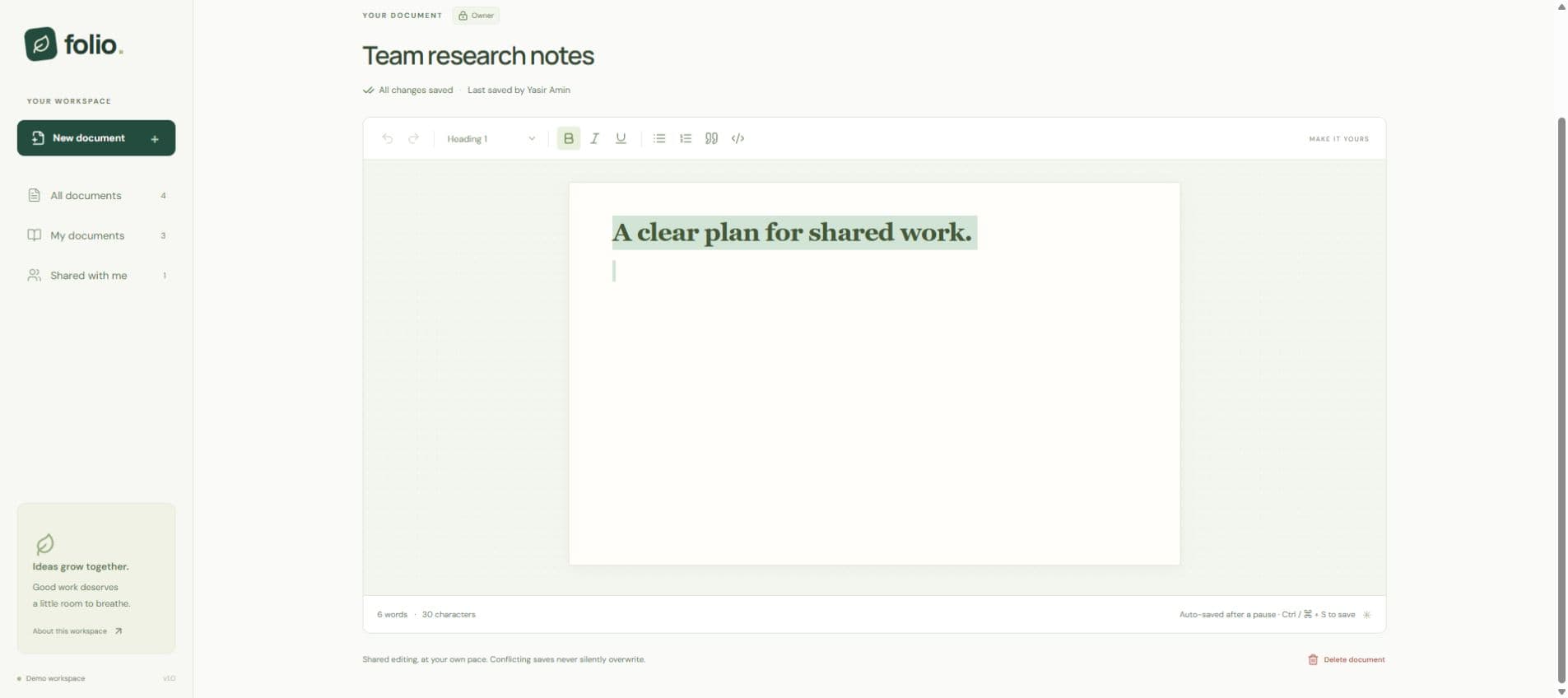Toggle italic formatting
The height and width of the screenshot is (698, 1568).
click(595, 138)
